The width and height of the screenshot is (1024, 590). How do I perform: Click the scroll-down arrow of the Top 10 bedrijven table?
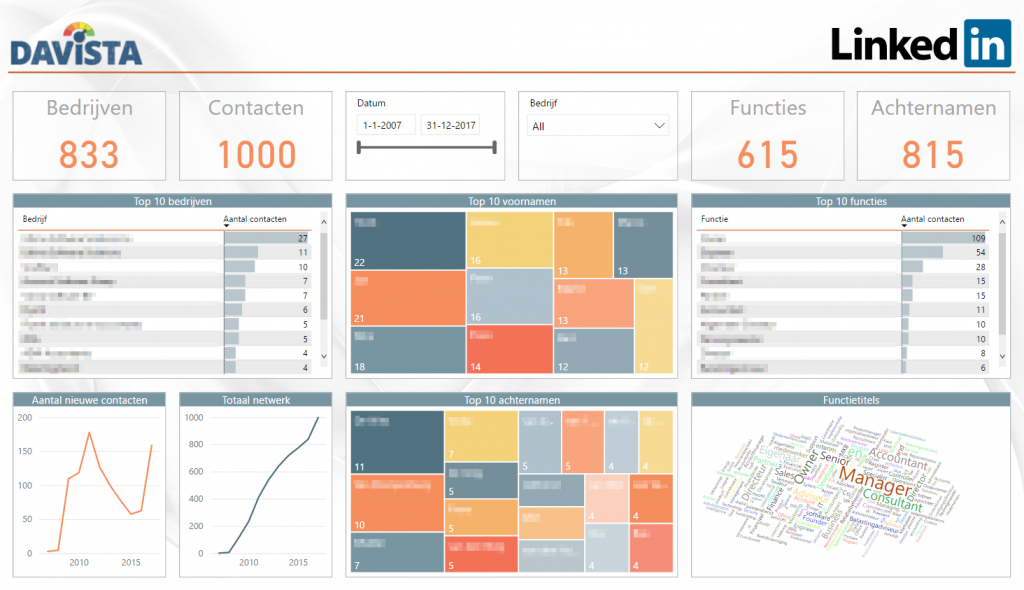[321, 355]
